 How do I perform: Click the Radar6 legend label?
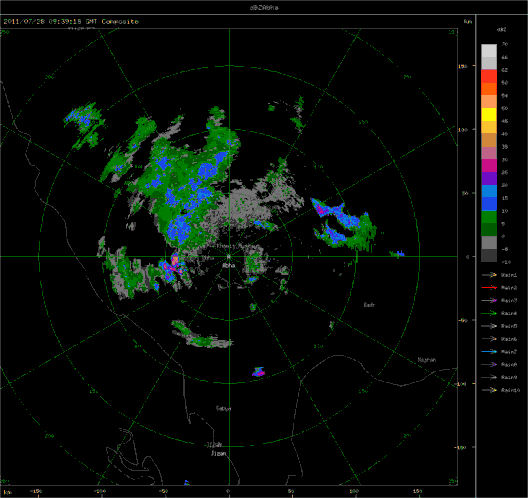(509, 339)
